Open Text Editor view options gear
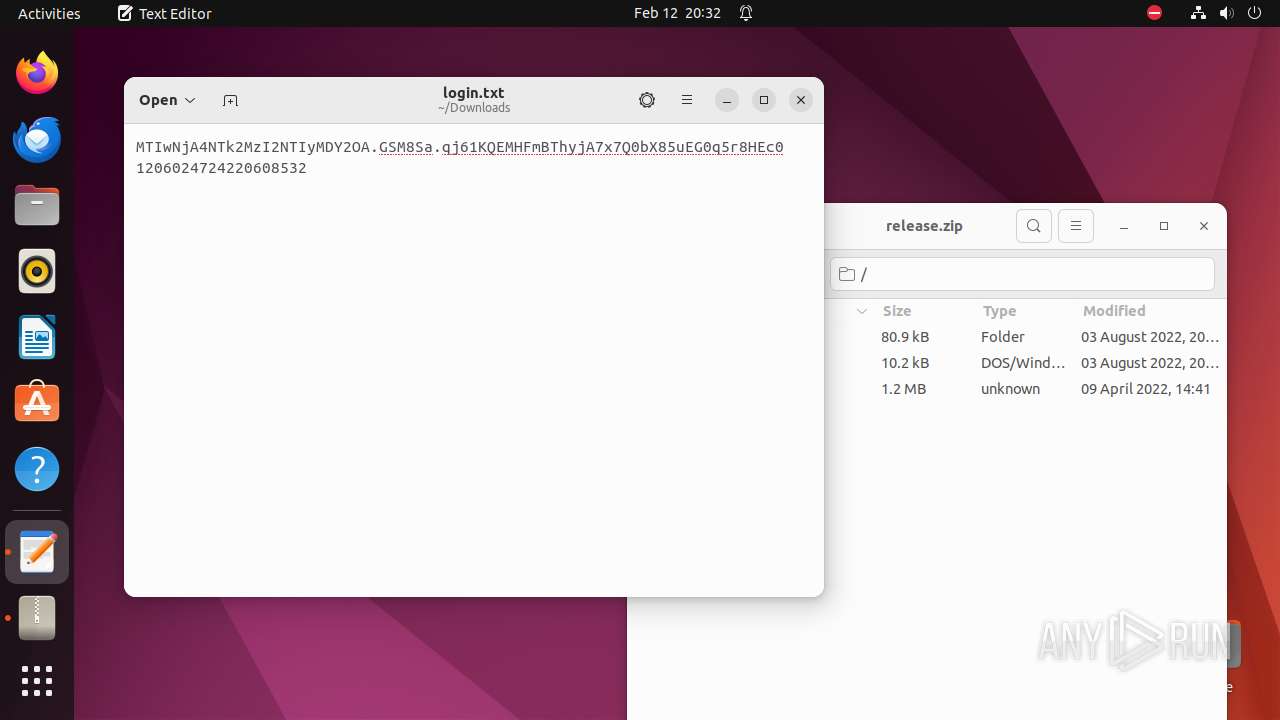1280x720 pixels. point(647,100)
